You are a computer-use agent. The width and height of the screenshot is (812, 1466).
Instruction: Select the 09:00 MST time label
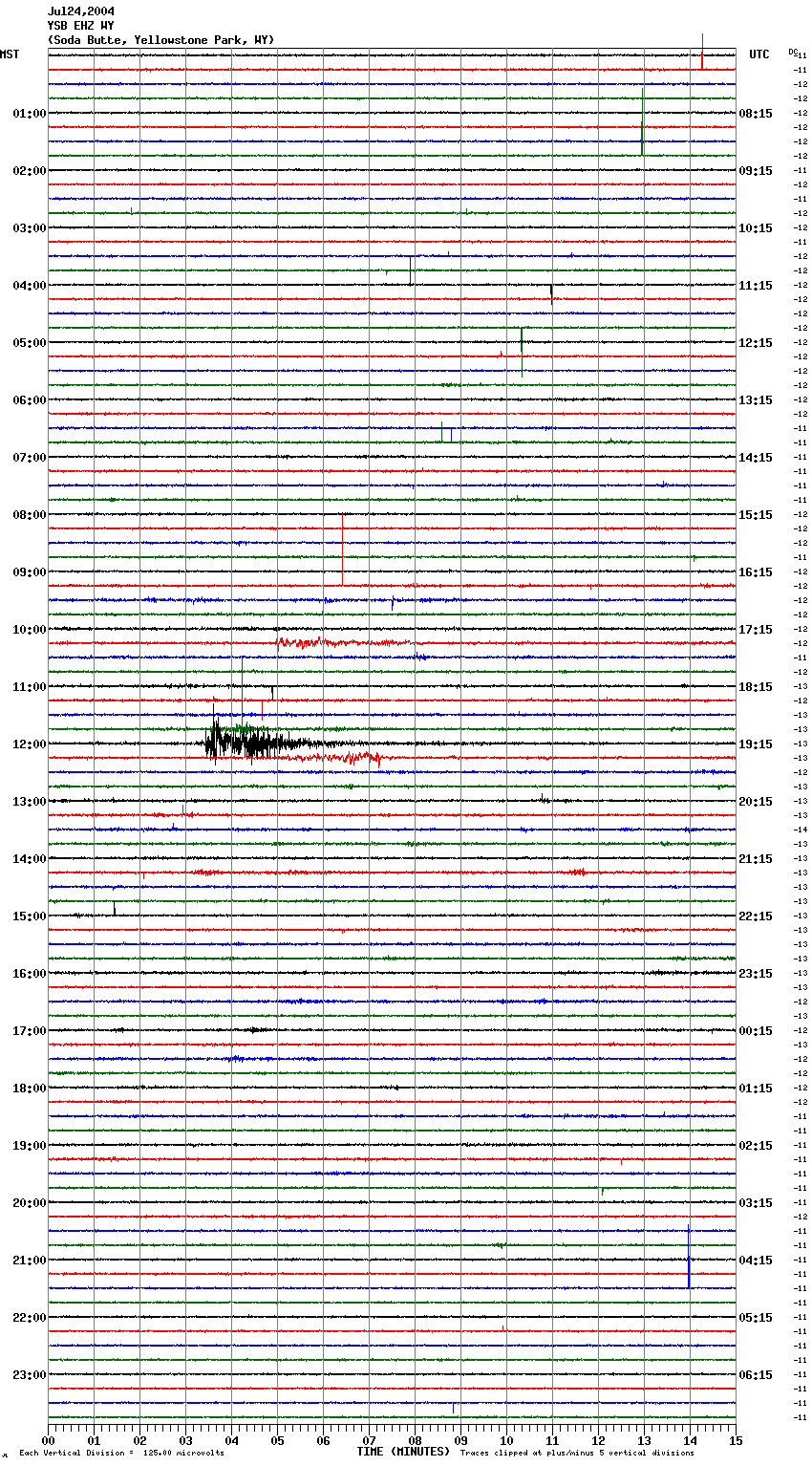tap(30, 572)
